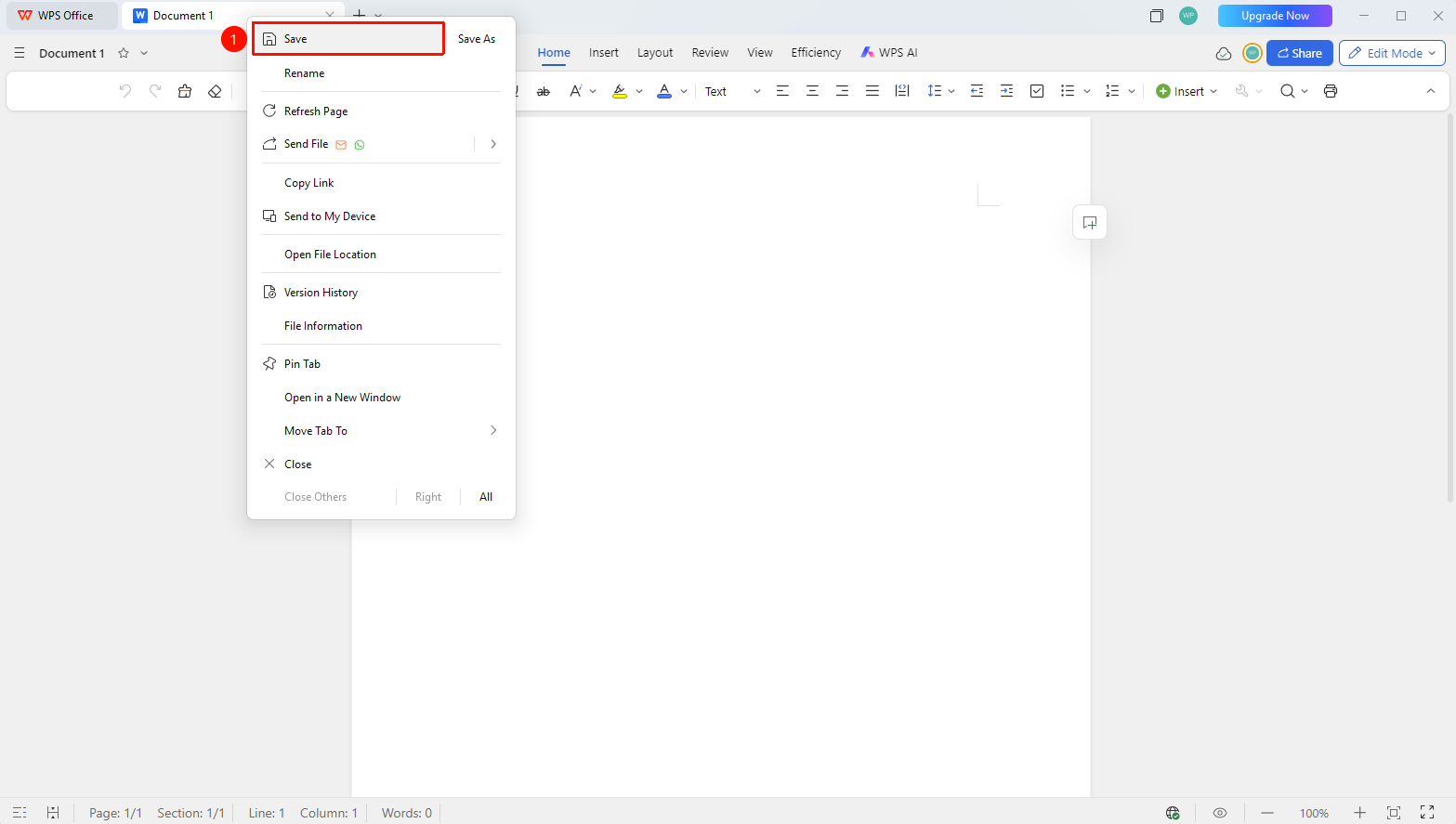Switch to the Layout tab
This screenshot has width=1456, height=824.
click(655, 53)
